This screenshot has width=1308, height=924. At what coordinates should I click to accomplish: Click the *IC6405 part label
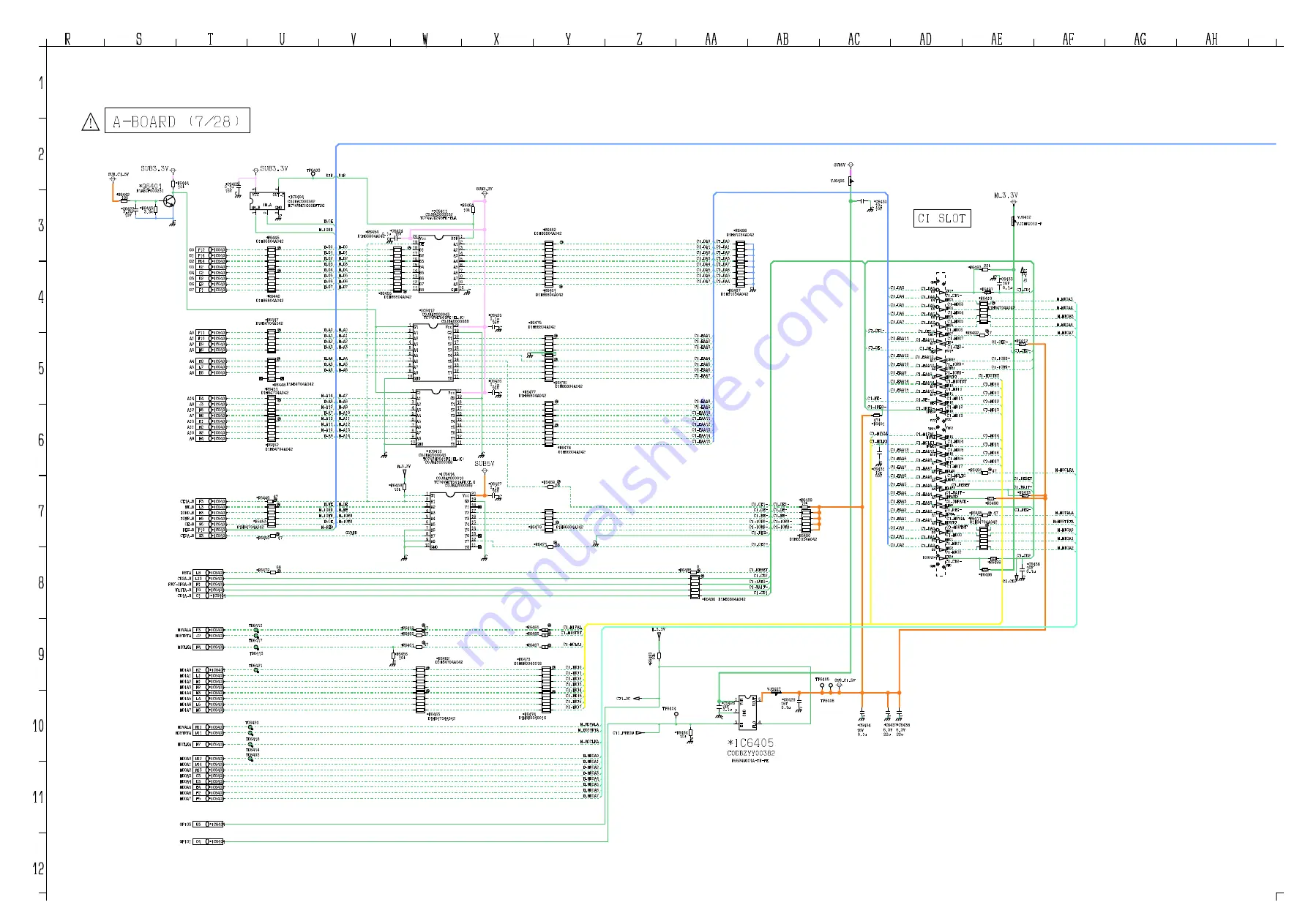(x=750, y=743)
